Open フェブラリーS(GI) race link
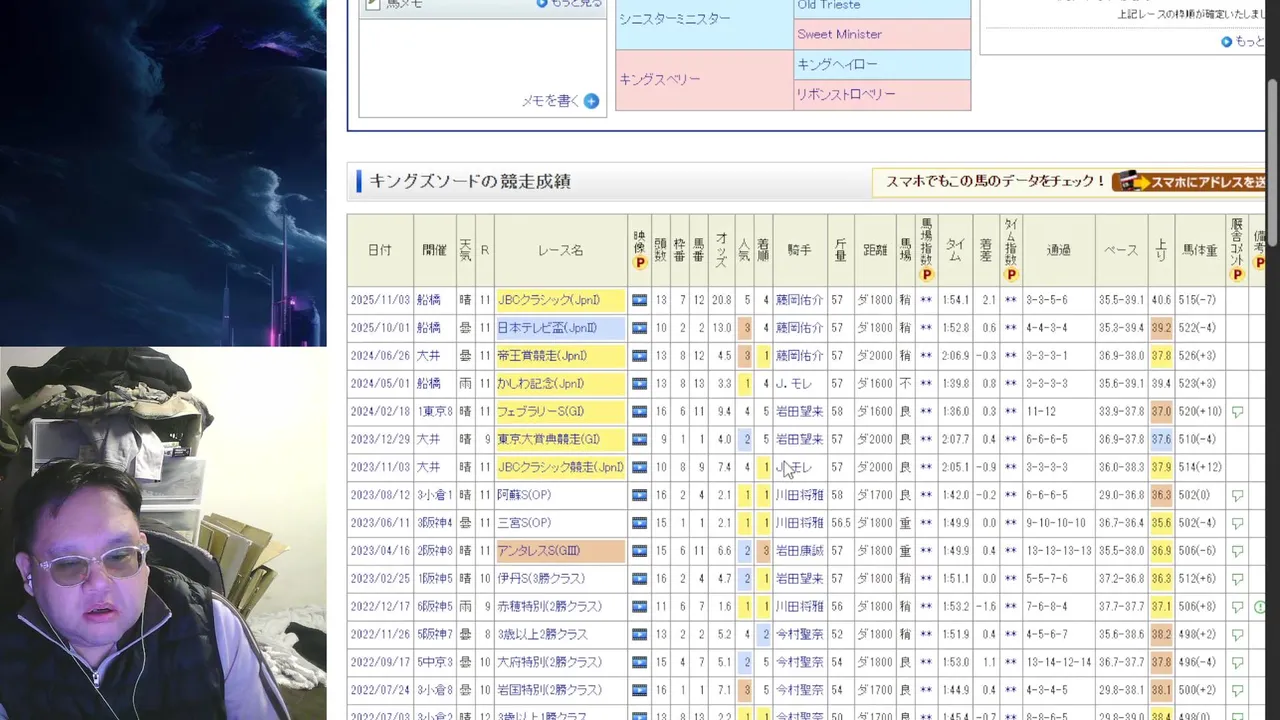The height and width of the screenshot is (720, 1280). tap(541, 411)
